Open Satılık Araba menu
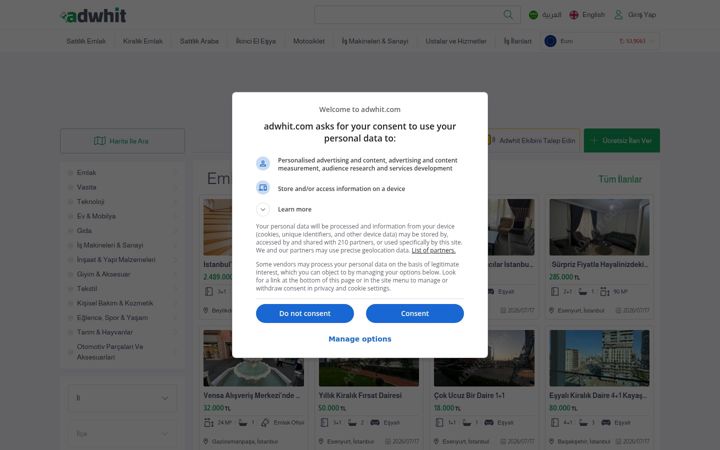Screen dimensions: 720x450 [x=199, y=41]
